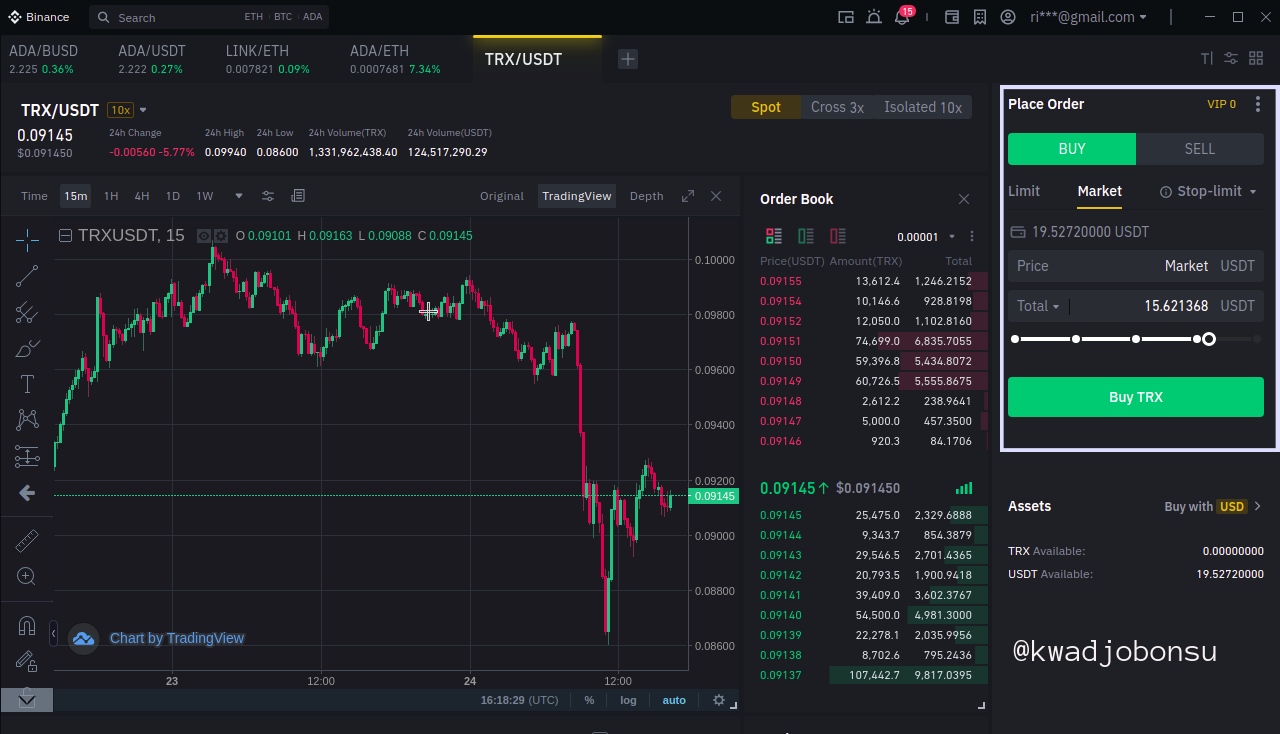Switch to Depth chart view
The width and height of the screenshot is (1280, 734).
646,196
